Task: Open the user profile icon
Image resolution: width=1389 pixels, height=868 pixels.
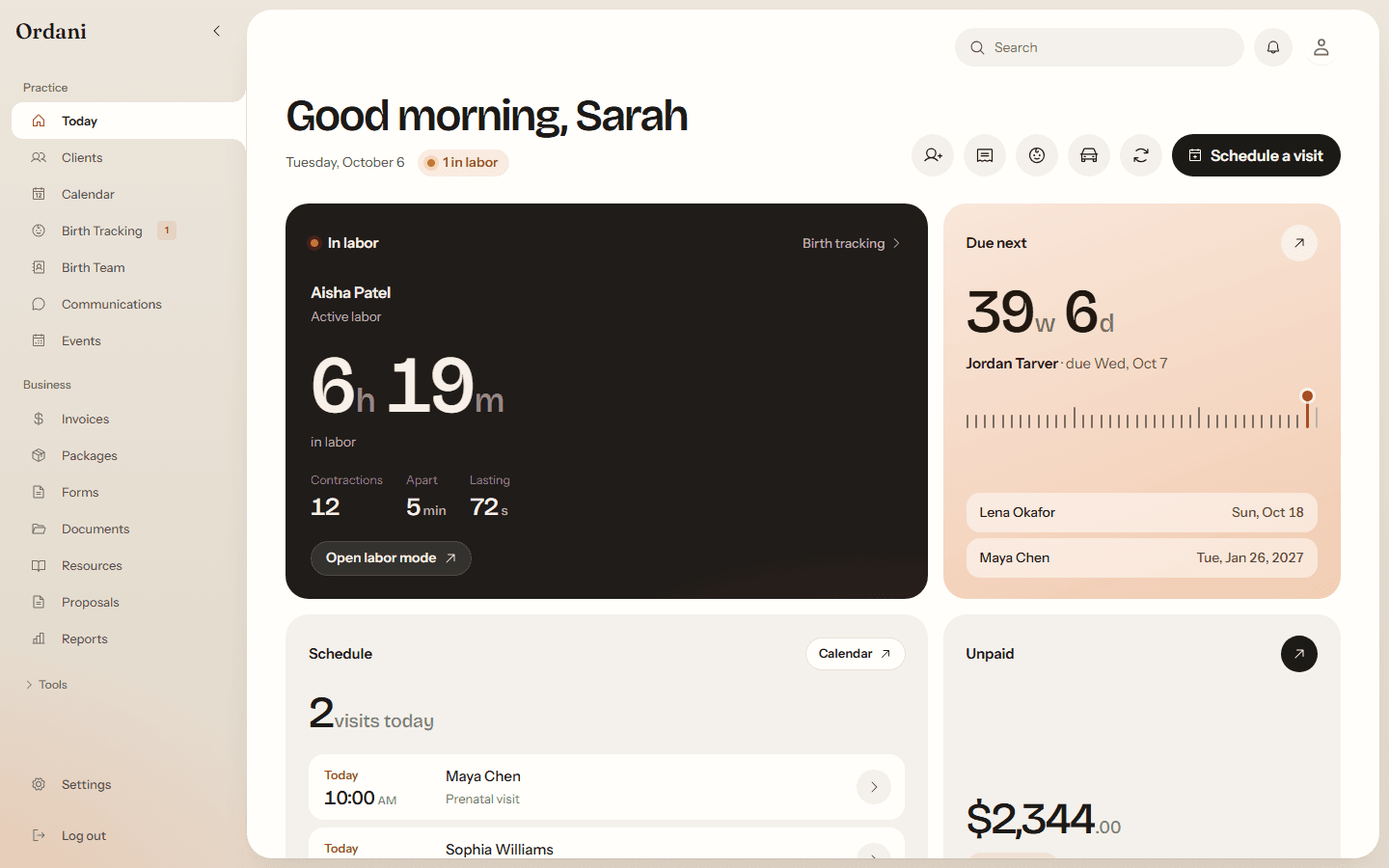Action: tap(1321, 47)
